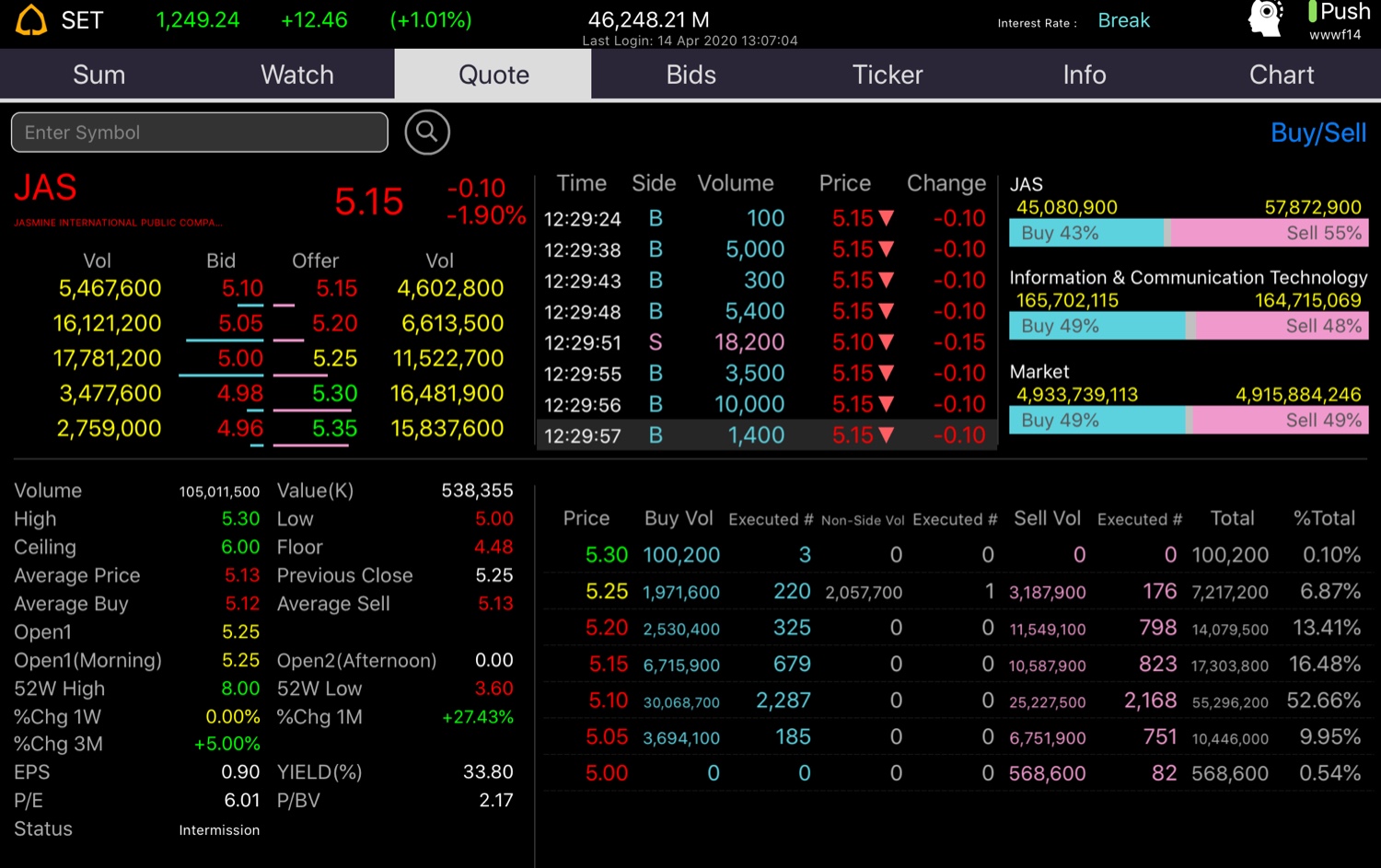Click bid volume 5,467,600
1381x868 pixels.
(110, 289)
